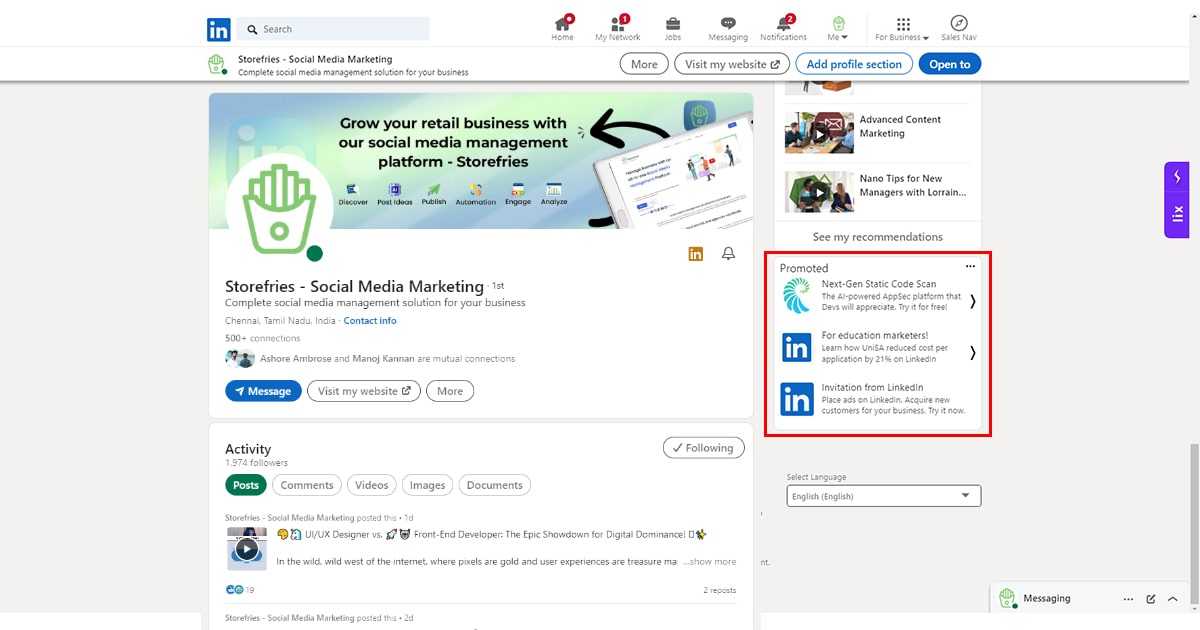The width and height of the screenshot is (1200, 630).
Task: Open the Contact info link
Action: (x=369, y=321)
